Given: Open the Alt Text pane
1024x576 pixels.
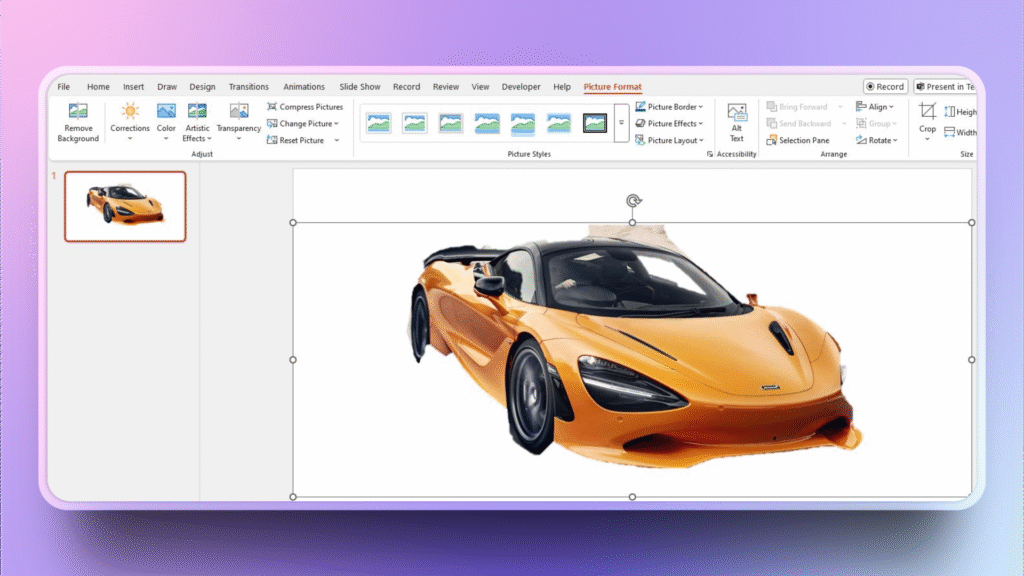Looking at the screenshot, I should (737, 113).
